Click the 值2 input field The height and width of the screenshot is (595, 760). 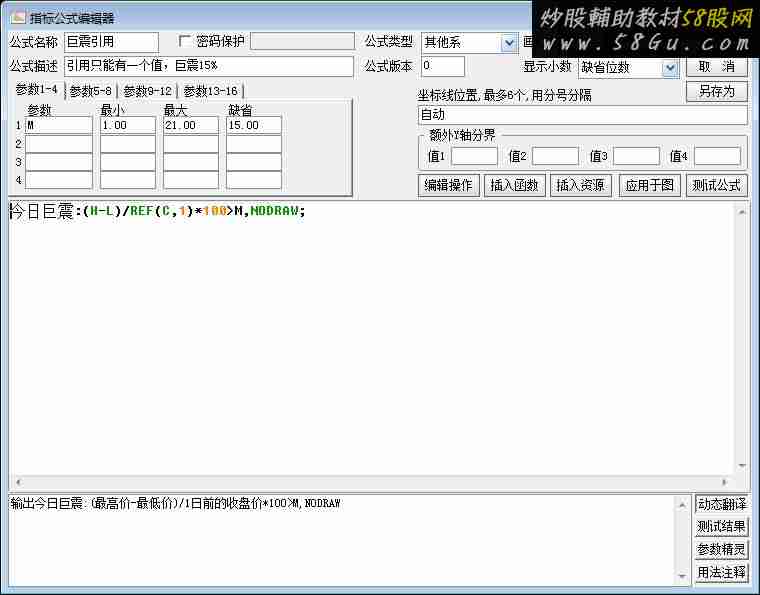[555, 156]
